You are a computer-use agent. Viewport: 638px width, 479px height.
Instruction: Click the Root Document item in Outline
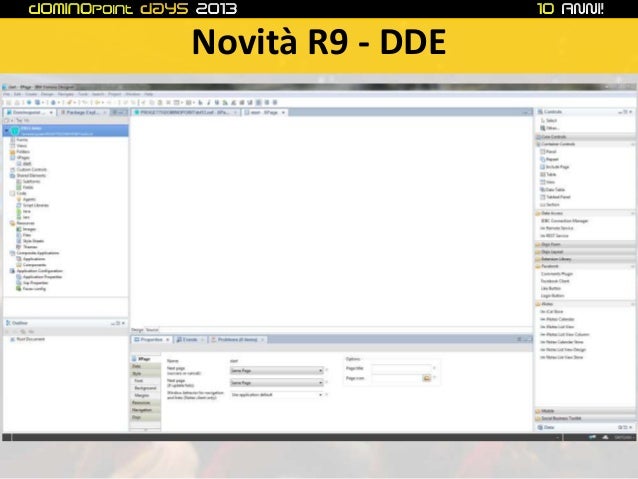(x=30, y=339)
